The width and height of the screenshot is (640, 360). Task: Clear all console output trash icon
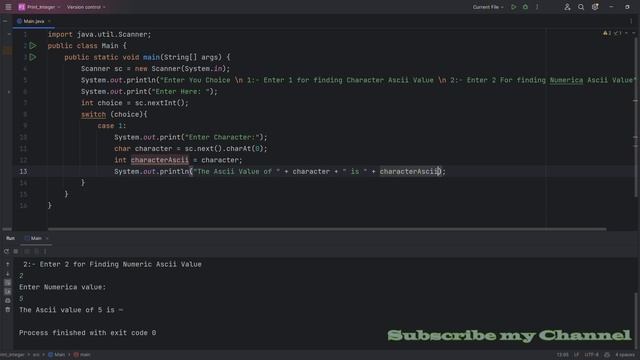point(8,310)
